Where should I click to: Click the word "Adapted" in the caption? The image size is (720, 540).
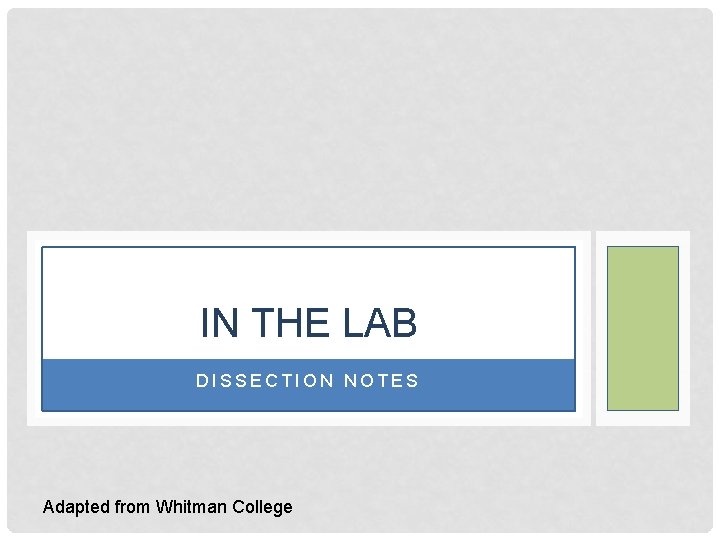pos(76,507)
